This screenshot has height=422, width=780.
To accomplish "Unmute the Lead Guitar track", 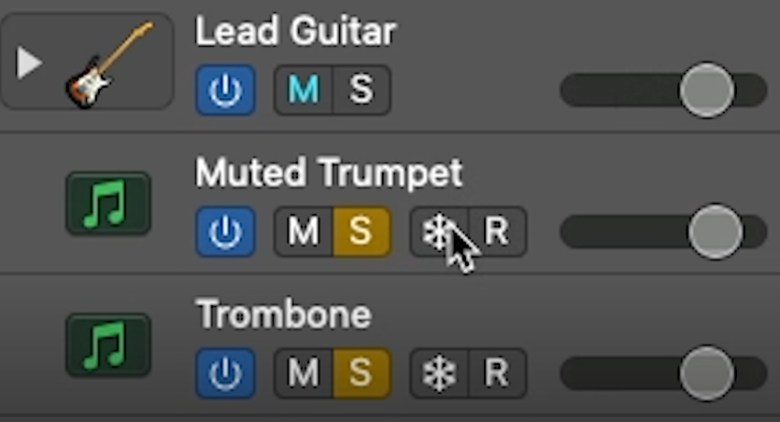I will pos(303,90).
